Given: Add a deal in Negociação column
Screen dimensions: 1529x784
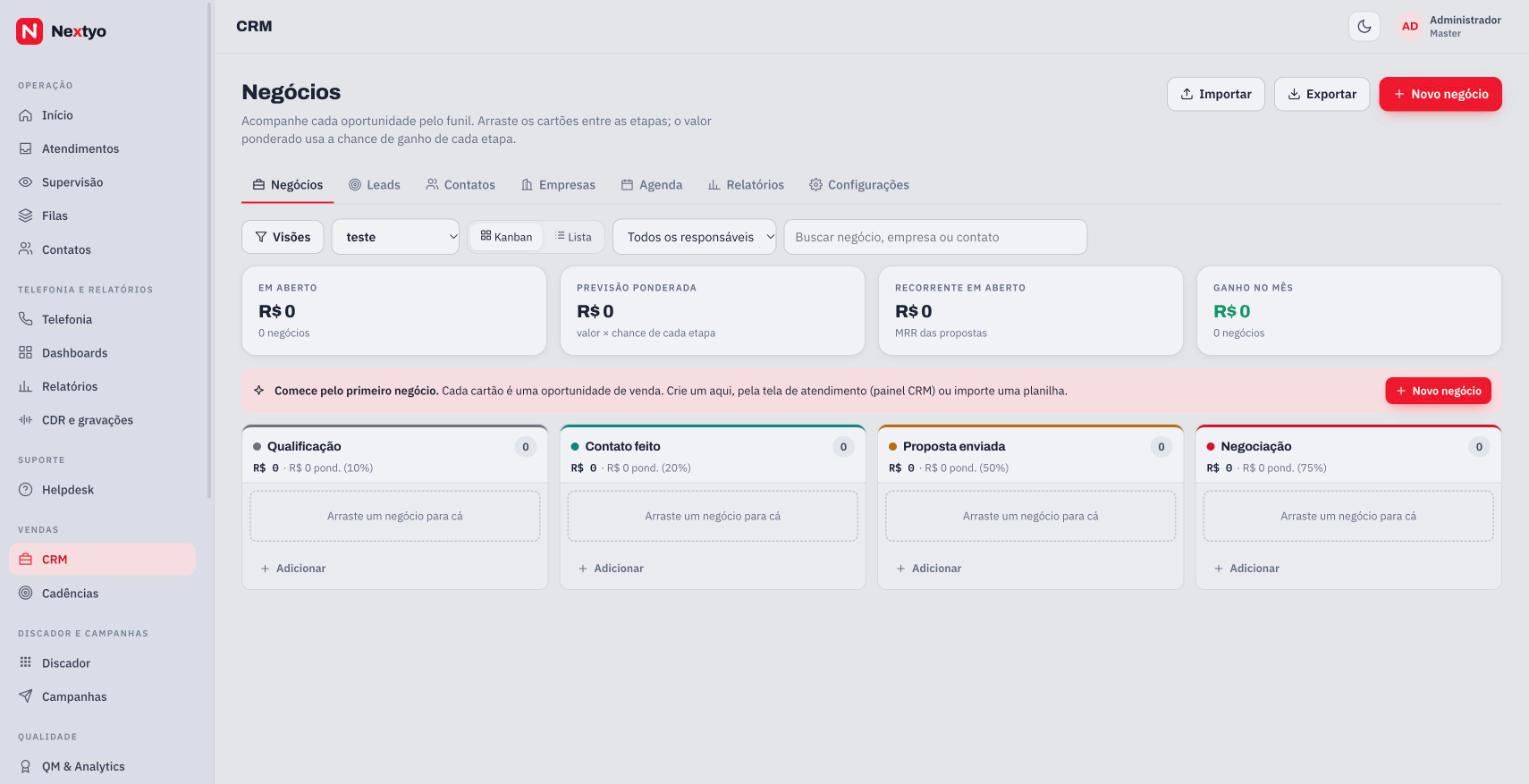Looking at the screenshot, I should (x=1248, y=568).
